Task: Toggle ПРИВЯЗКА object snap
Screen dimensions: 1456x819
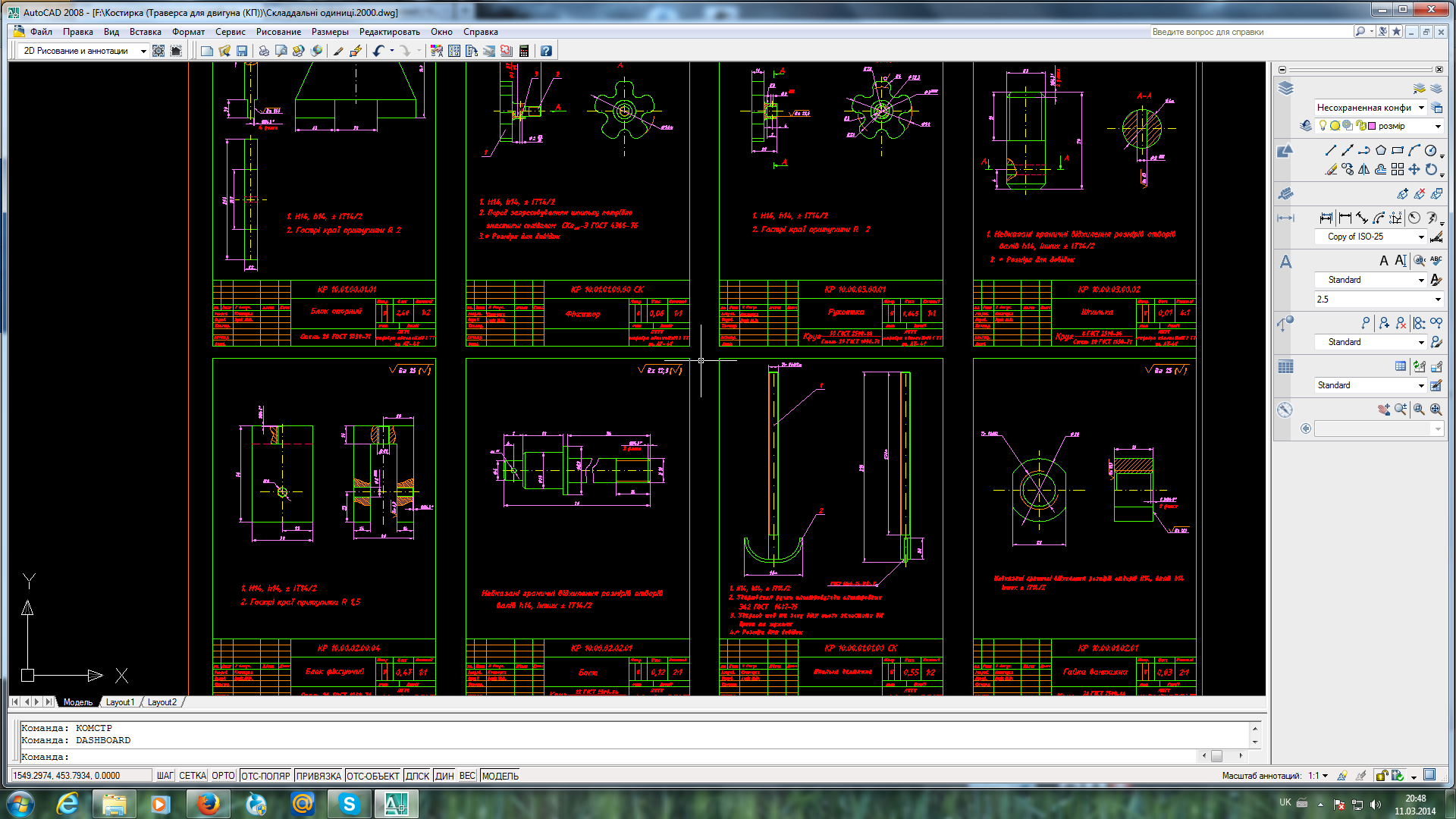Action: tap(318, 776)
